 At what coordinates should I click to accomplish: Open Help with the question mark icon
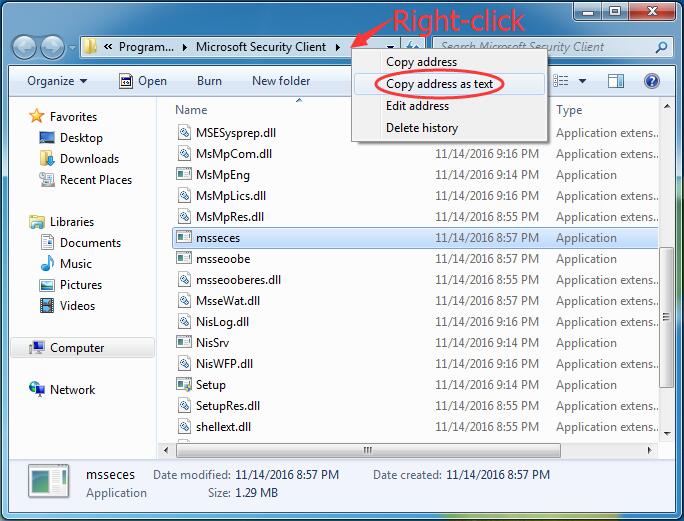pyautogui.click(x=652, y=81)
